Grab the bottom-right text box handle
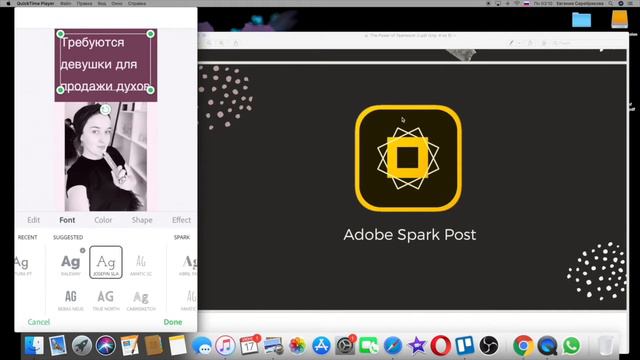The width and height of the screenshot is (640, 360). [x=151, y=90]
